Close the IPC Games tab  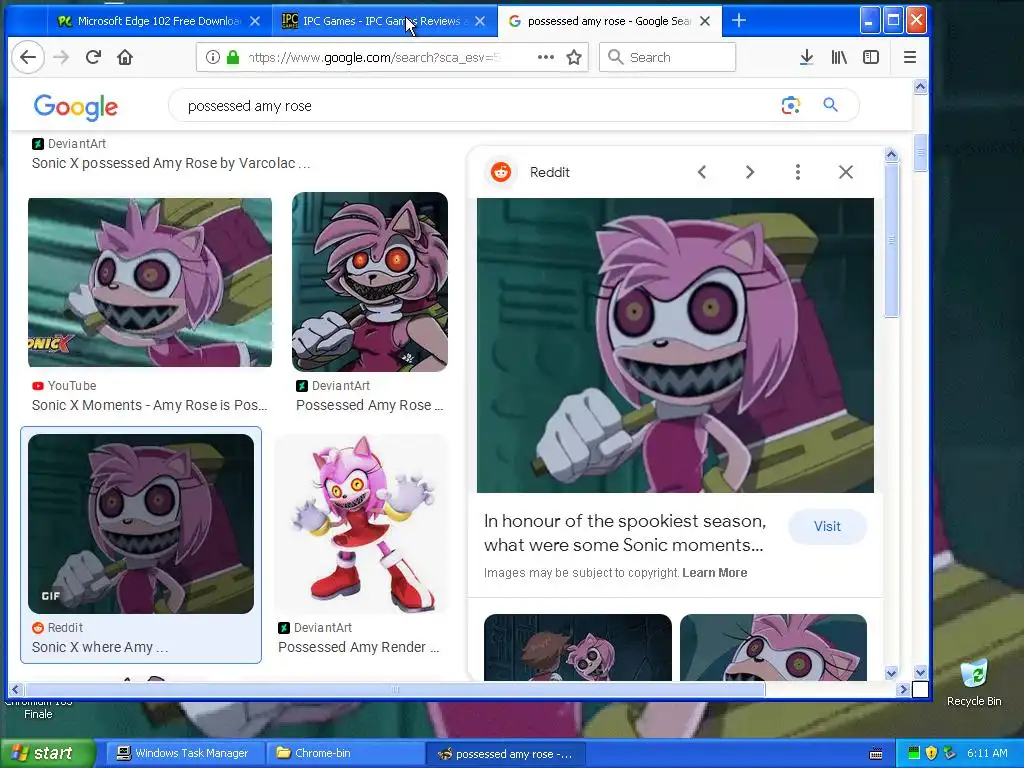(x=480, y=21)
